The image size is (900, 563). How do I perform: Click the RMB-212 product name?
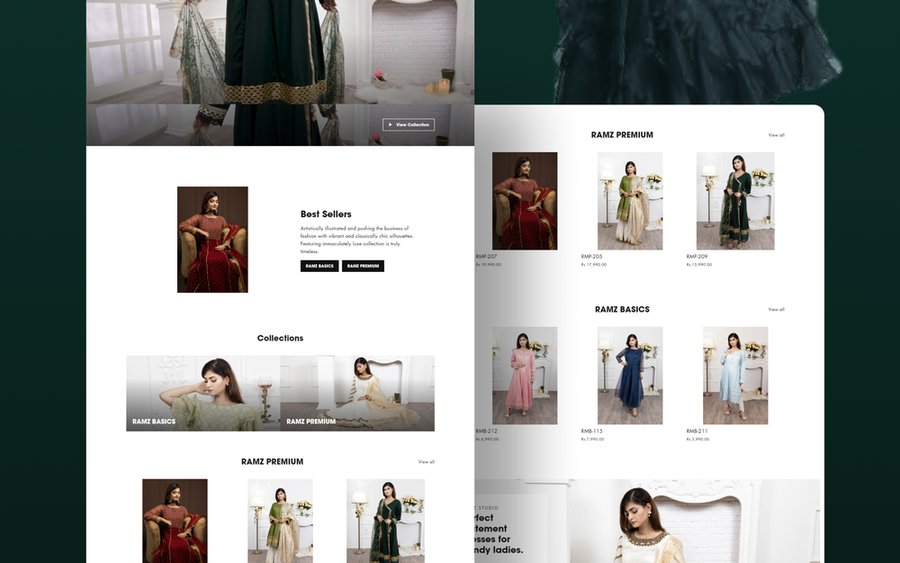coord(486,431)
